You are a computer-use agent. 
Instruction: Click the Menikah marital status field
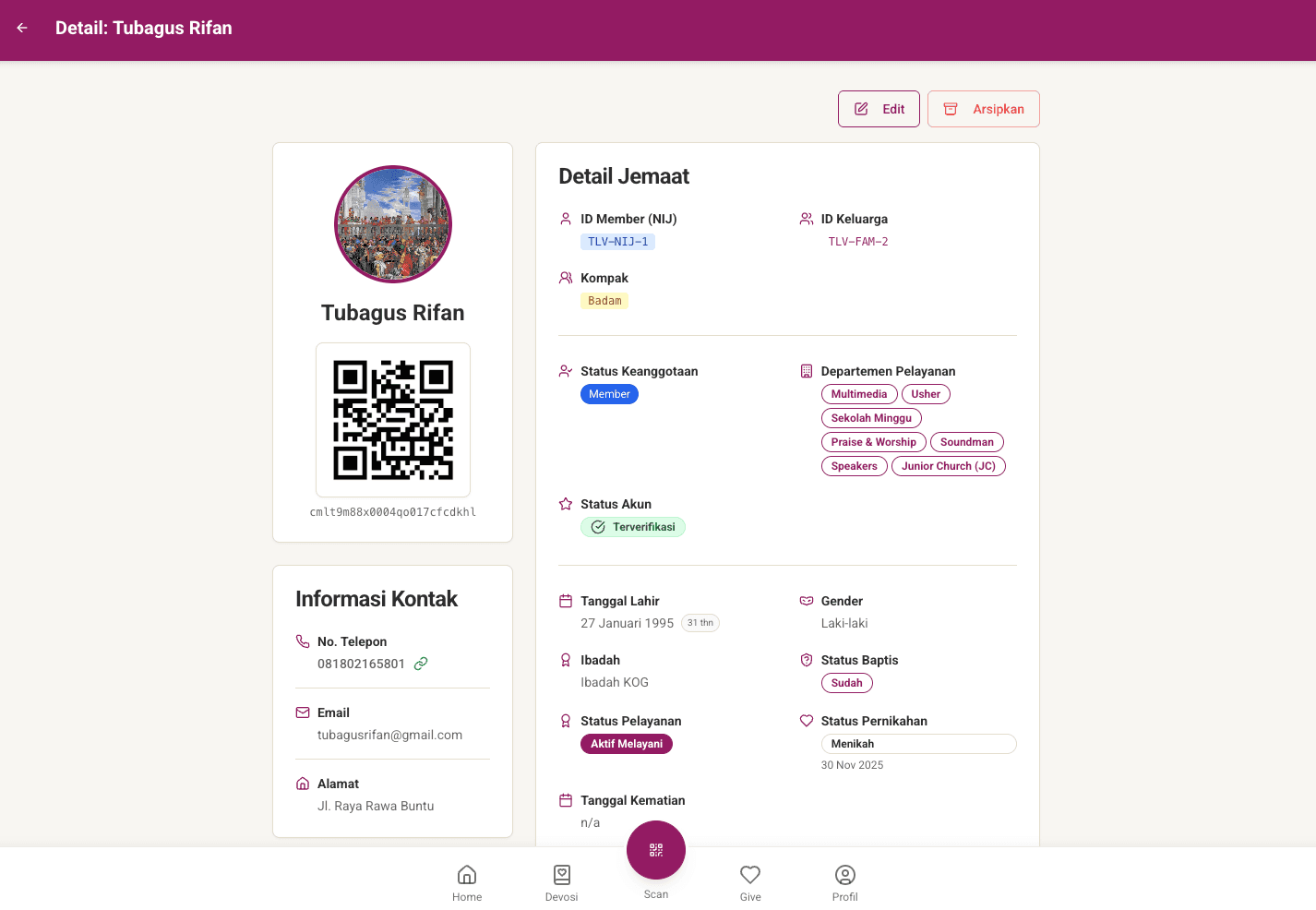(919, 744)
